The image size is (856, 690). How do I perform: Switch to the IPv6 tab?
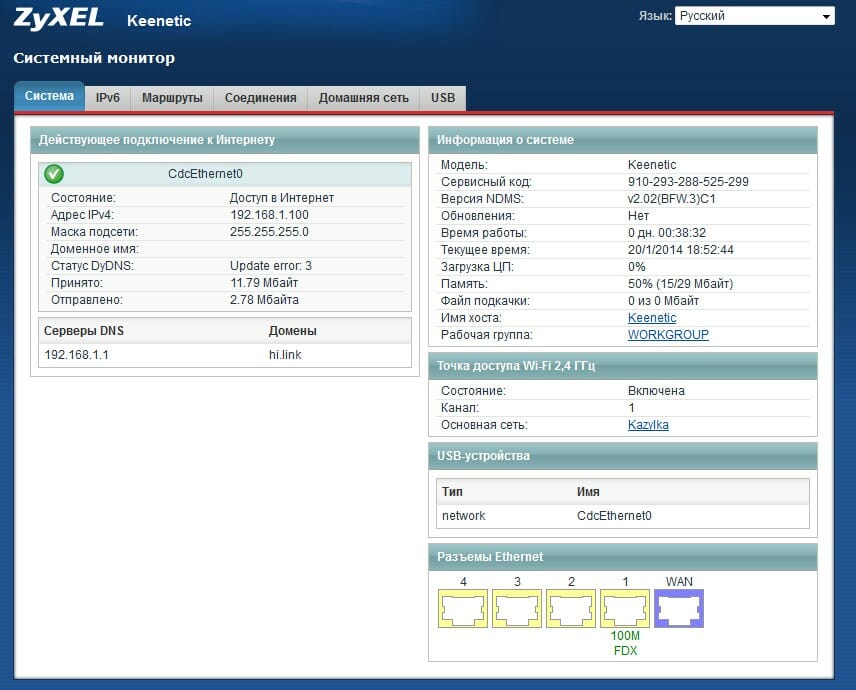(x=108, y=98)
